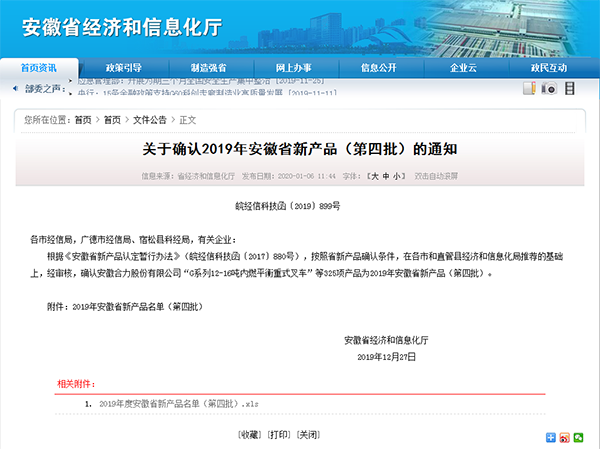Select the 信息公开 navigation item

coord(378,67)
